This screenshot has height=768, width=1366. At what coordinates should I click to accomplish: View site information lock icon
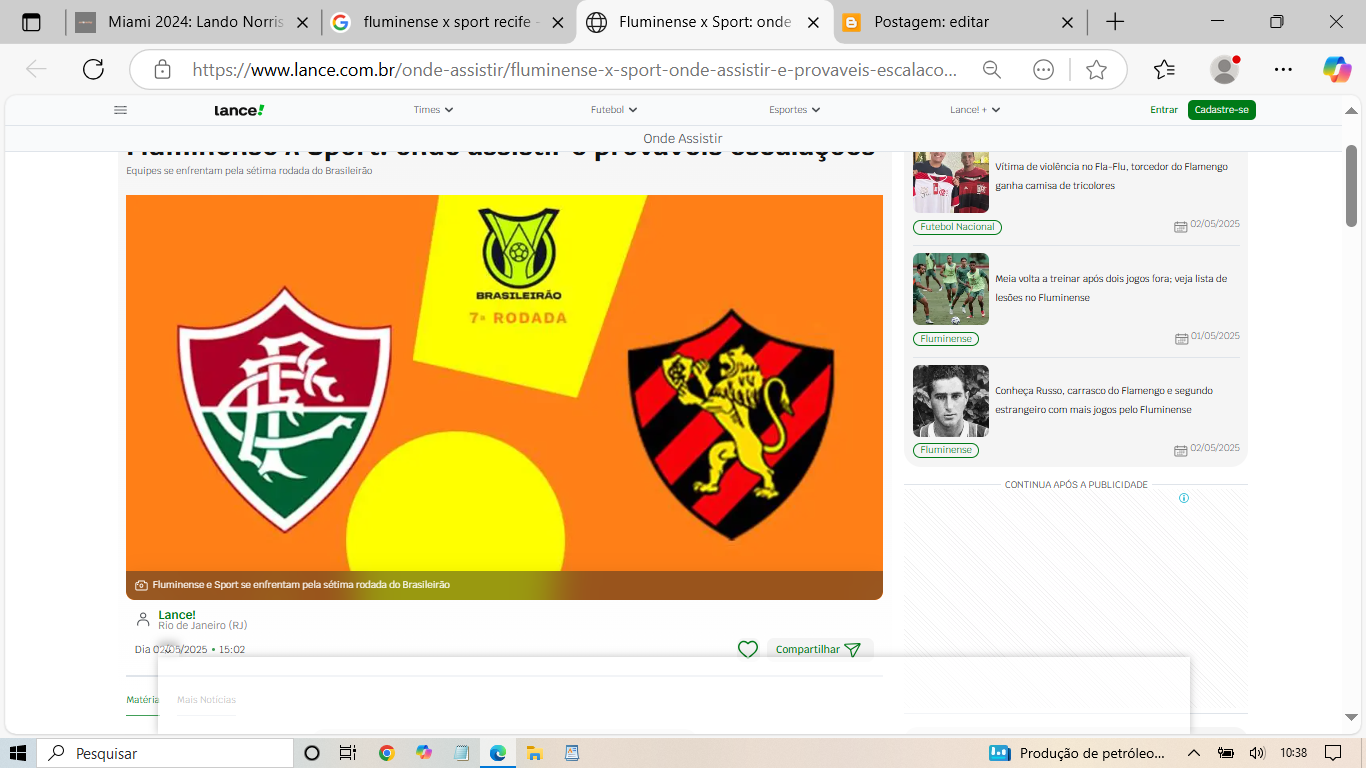[162, 70]
